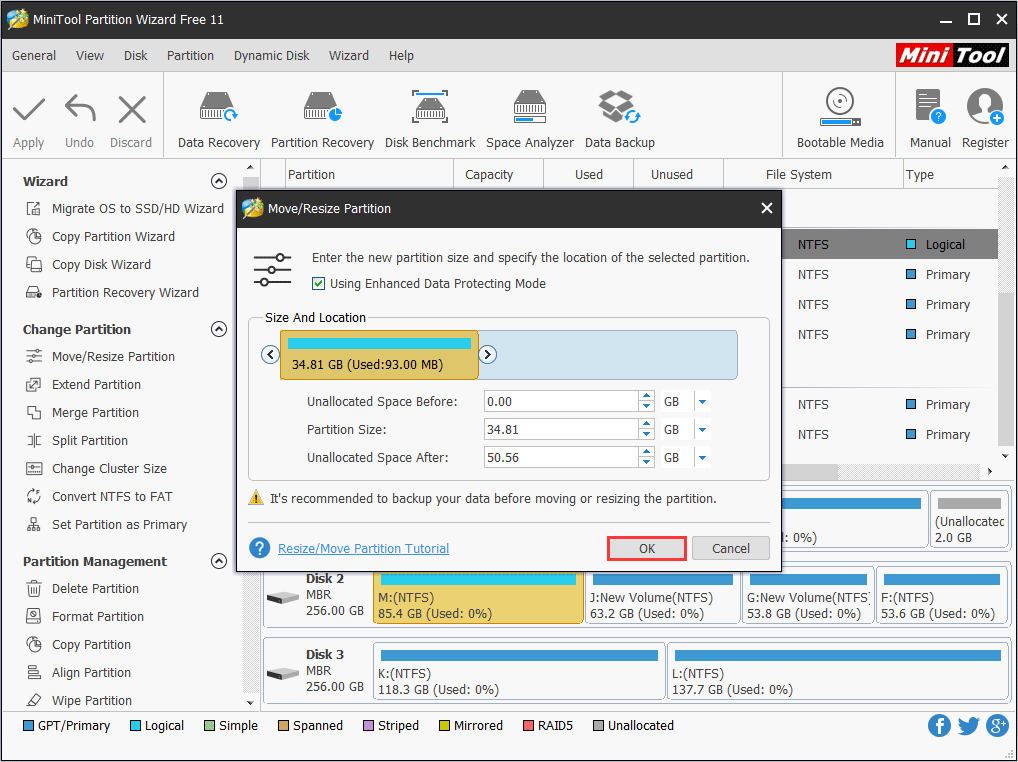Open the Twitter share icon

pos(968,725)
